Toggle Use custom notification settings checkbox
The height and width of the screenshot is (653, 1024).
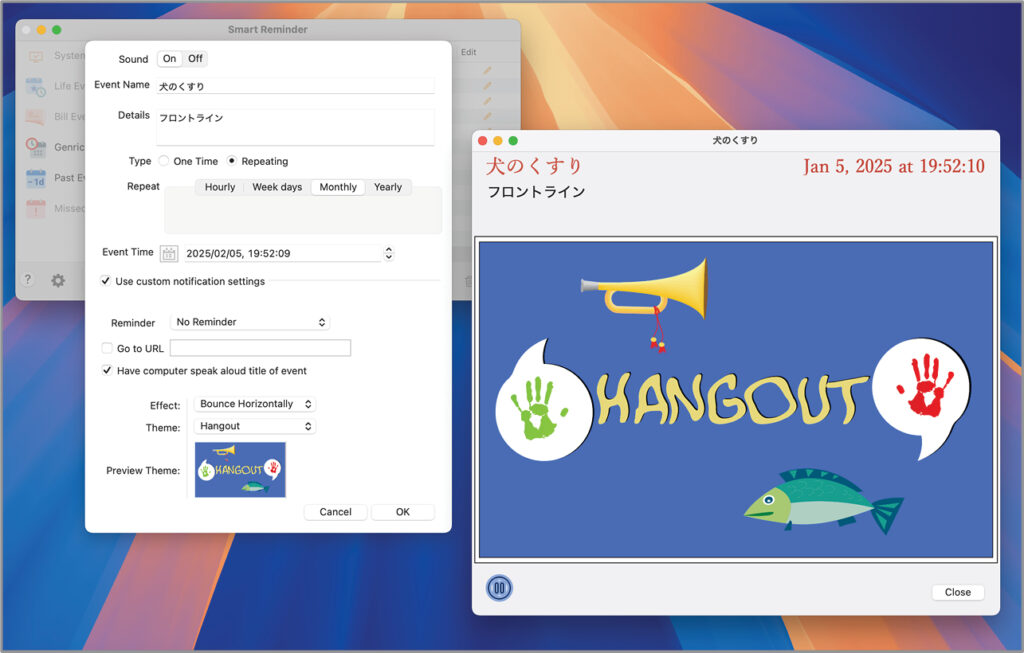(105, 281)
